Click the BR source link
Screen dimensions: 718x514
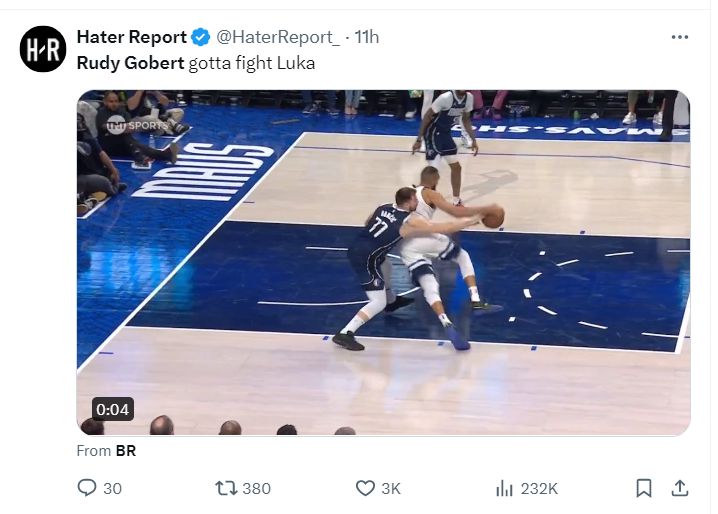[x=126, y=451]
